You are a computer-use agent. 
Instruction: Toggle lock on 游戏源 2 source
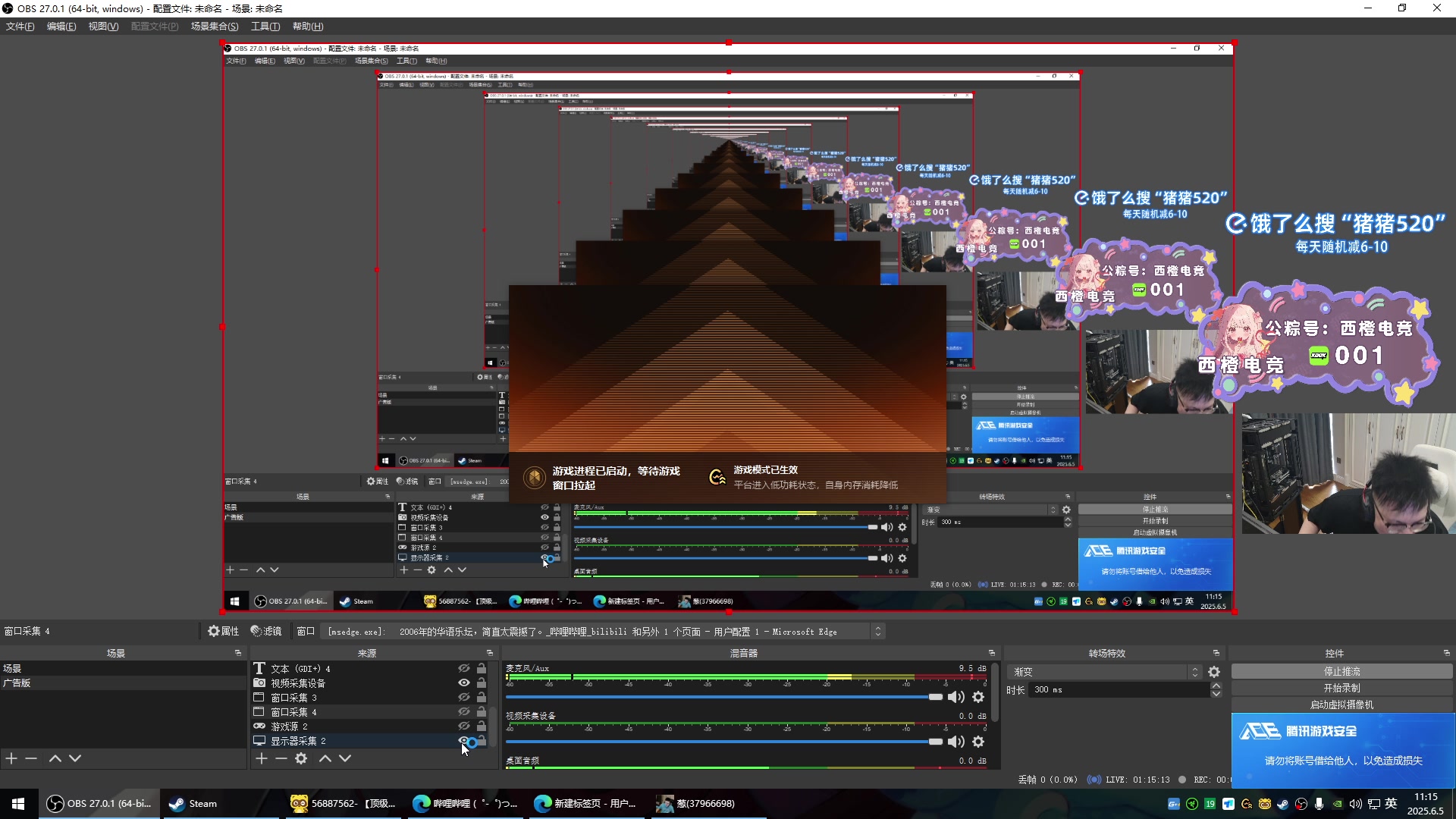tap(482, 726)
